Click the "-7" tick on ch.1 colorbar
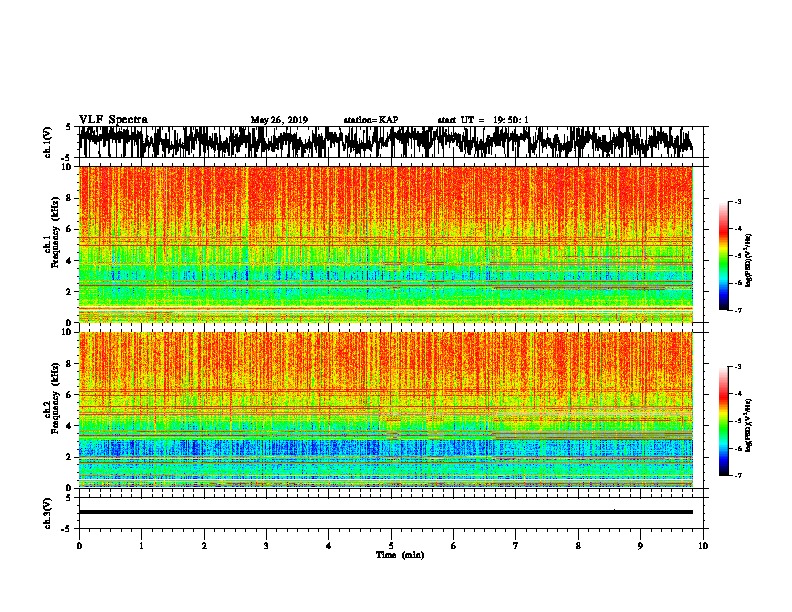The width and height of the screenshot is (792, 612). [737, 310]
